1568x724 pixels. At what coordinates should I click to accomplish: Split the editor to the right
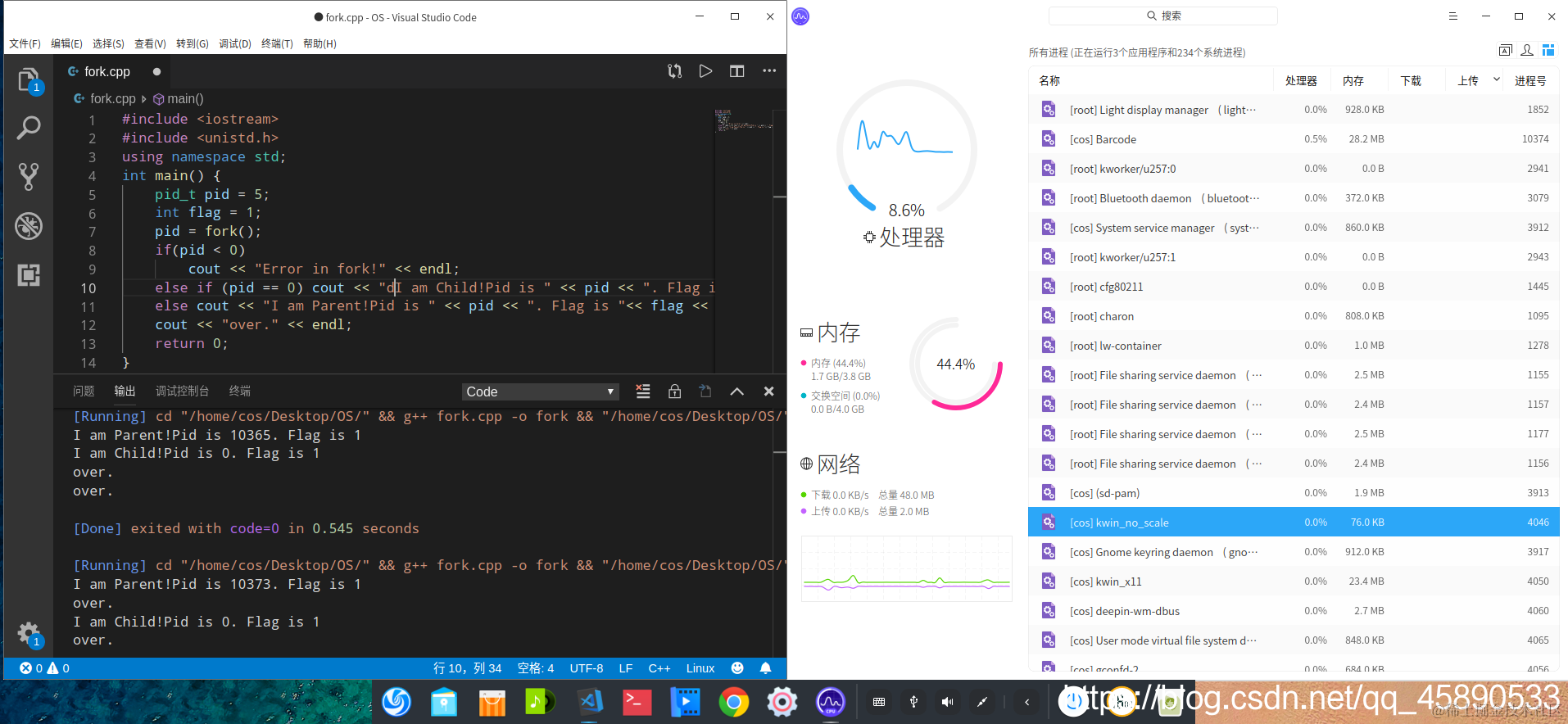point(737,71)
